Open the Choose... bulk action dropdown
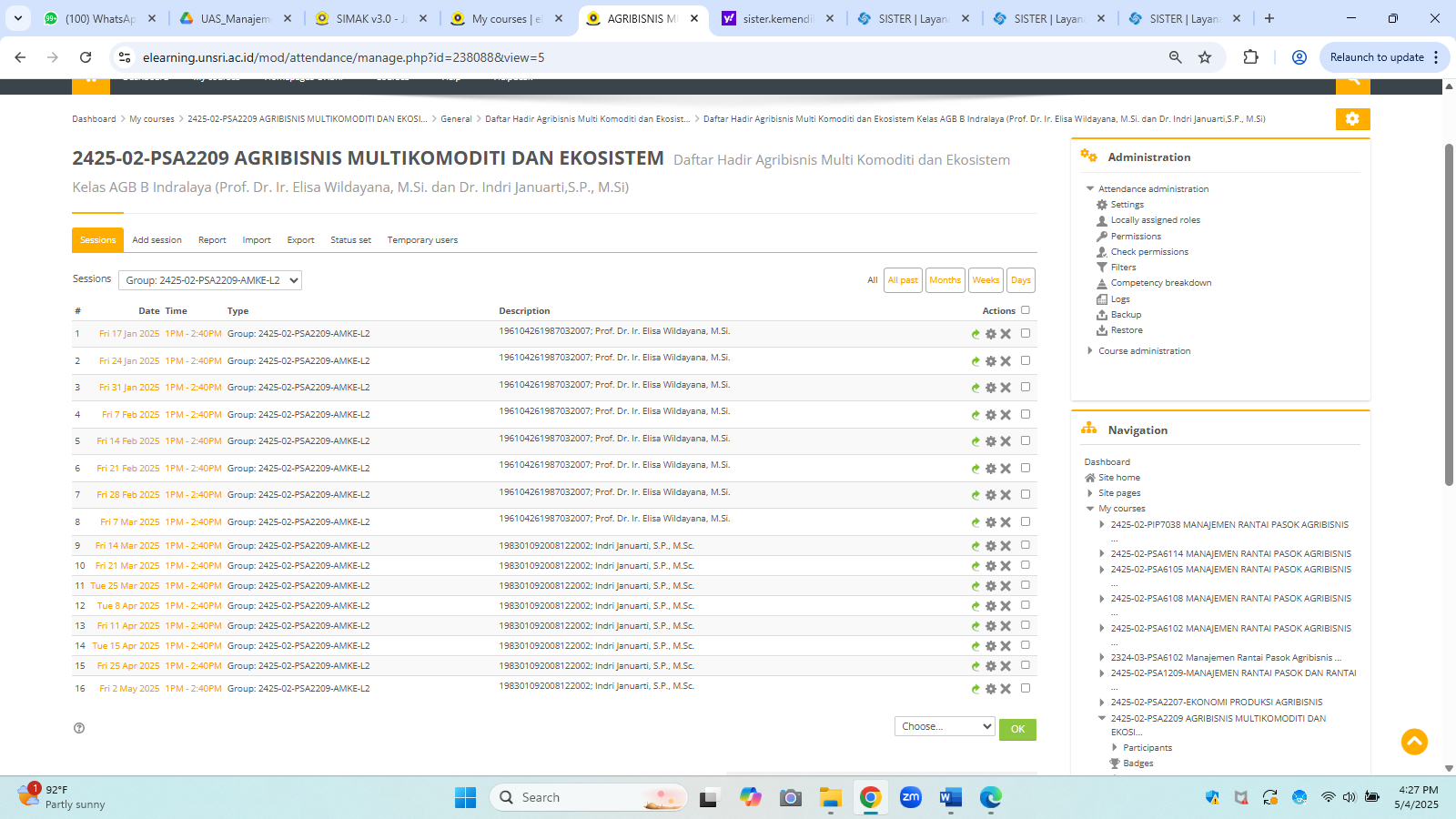 point(945,726)
